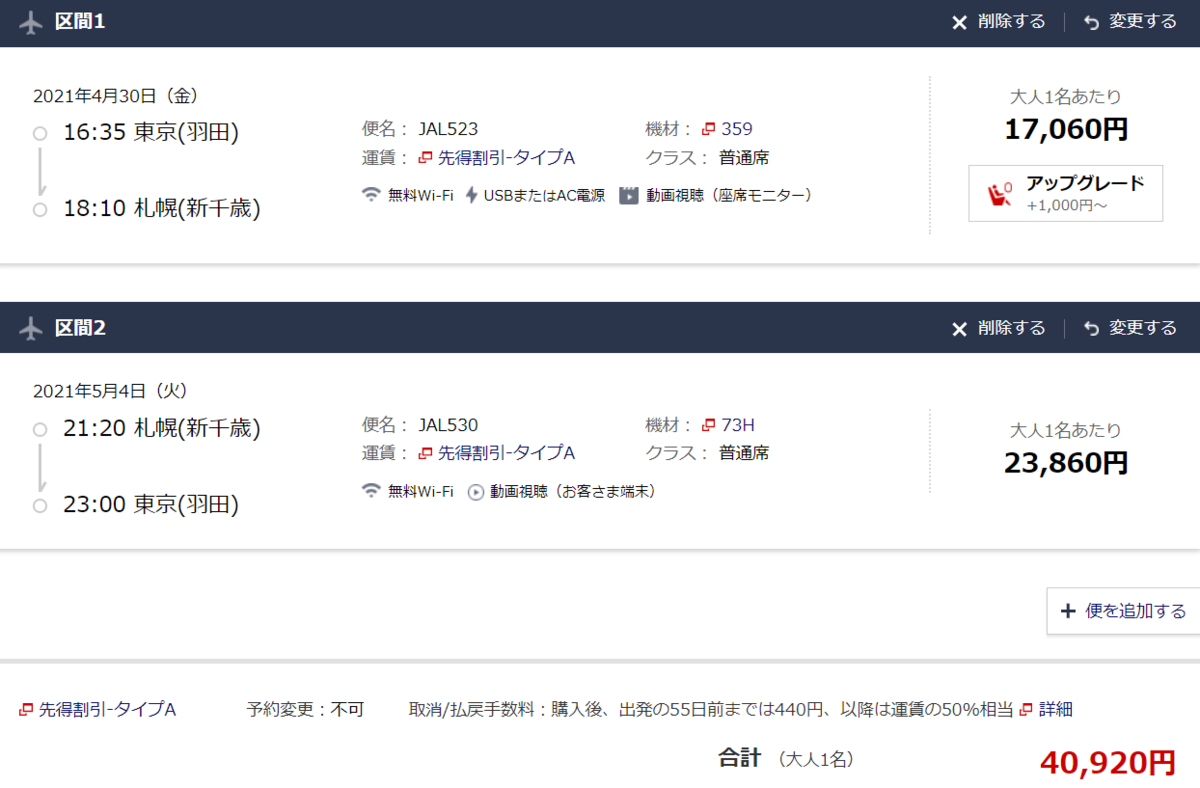1200x788 pixels.
Task: Select the departure circle for 21:20 札幌(新千歳)
Action: click(39, 427)
